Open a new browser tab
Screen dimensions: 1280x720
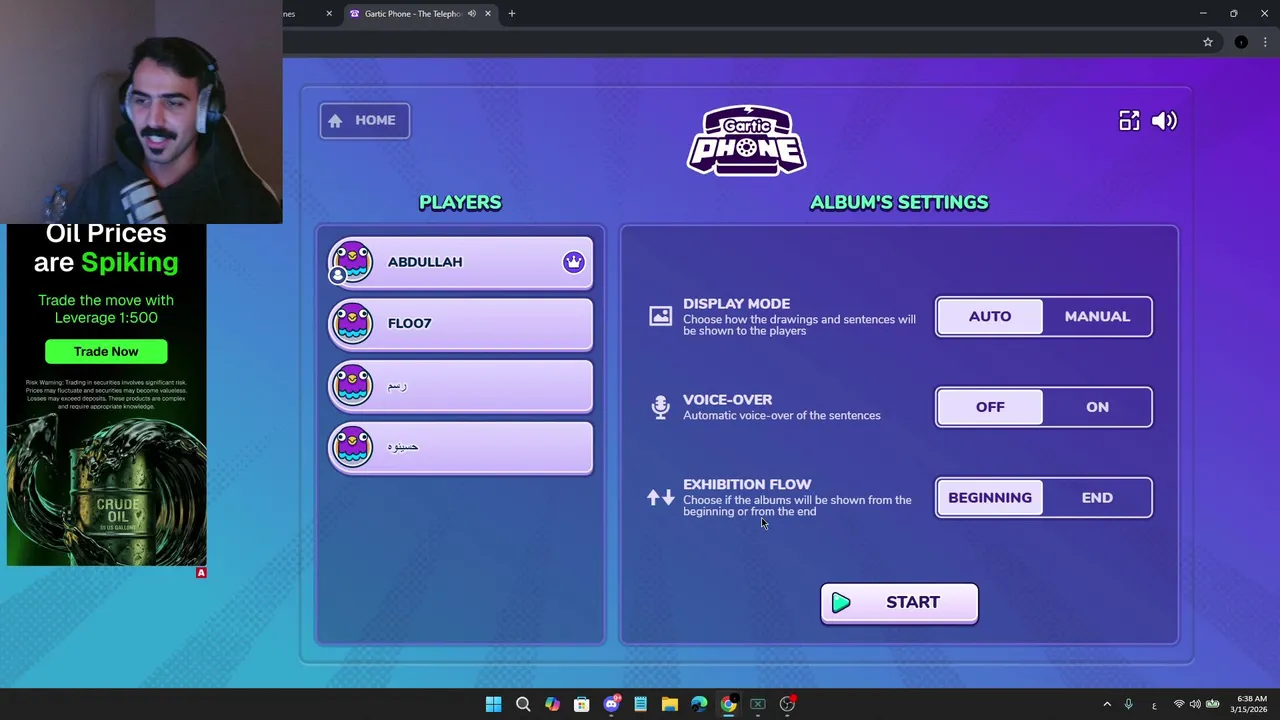pyautogui.click(x=512, y=14)
